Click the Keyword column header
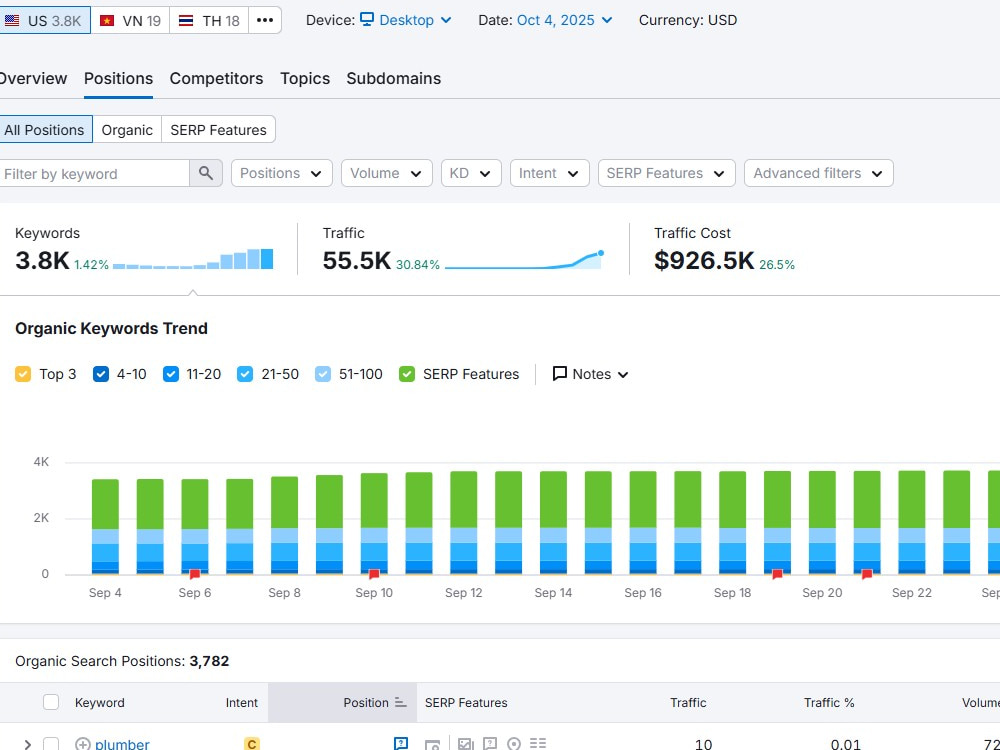This screenshot has height=750, width=1000. pyautogui.click(x=99, y=702)
